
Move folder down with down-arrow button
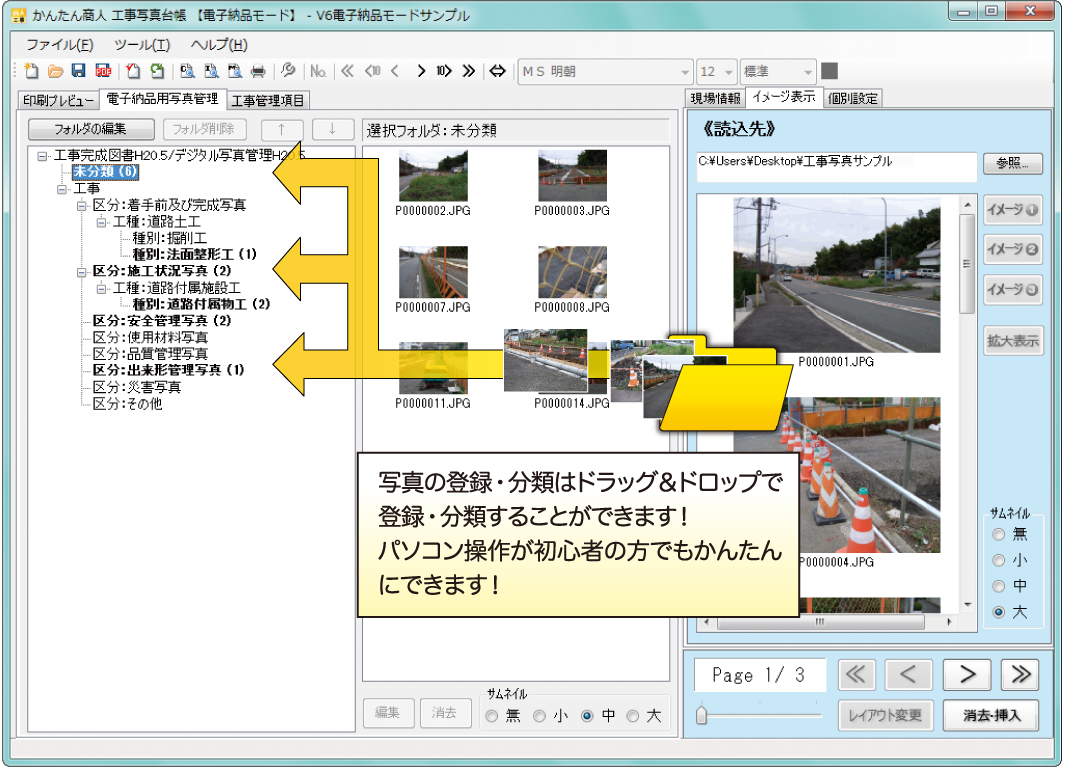click(x=332, y=129)
